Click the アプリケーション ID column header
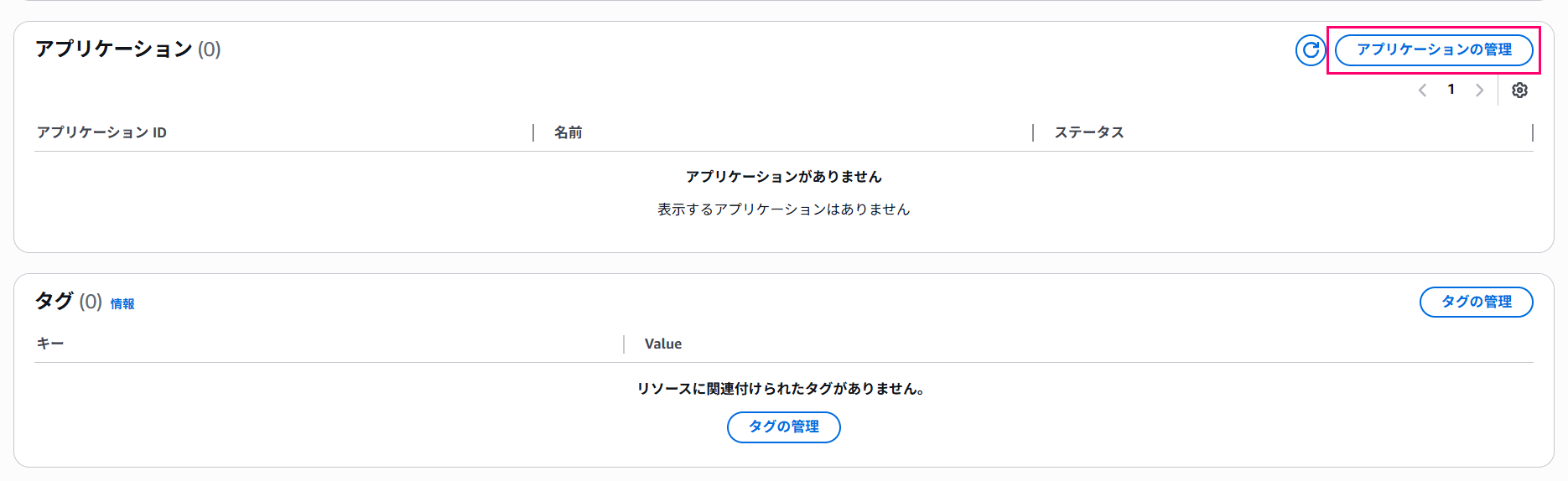Screen dimensions: 1568x481 101,132
